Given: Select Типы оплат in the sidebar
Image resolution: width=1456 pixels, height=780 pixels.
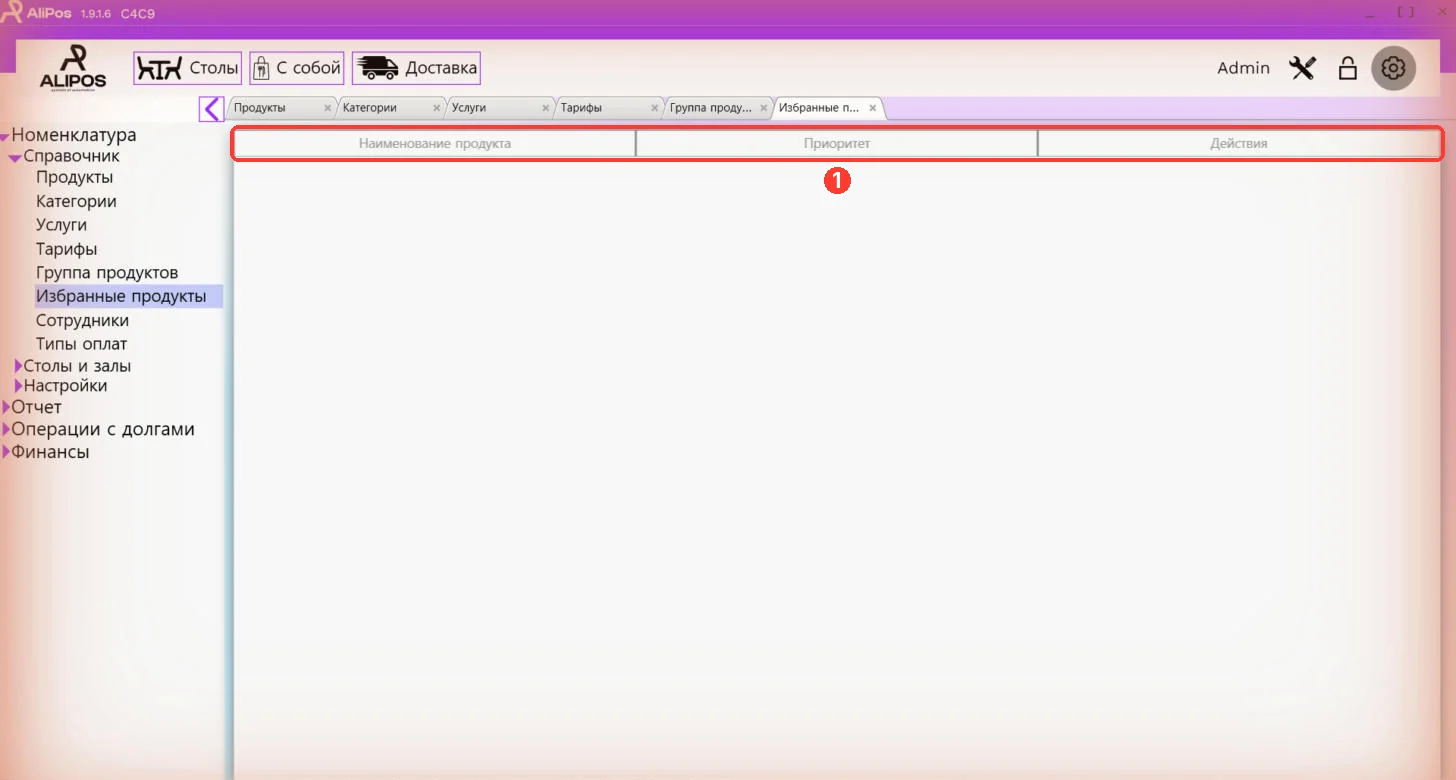Looking at the screenshot, I should click(81, 344).
